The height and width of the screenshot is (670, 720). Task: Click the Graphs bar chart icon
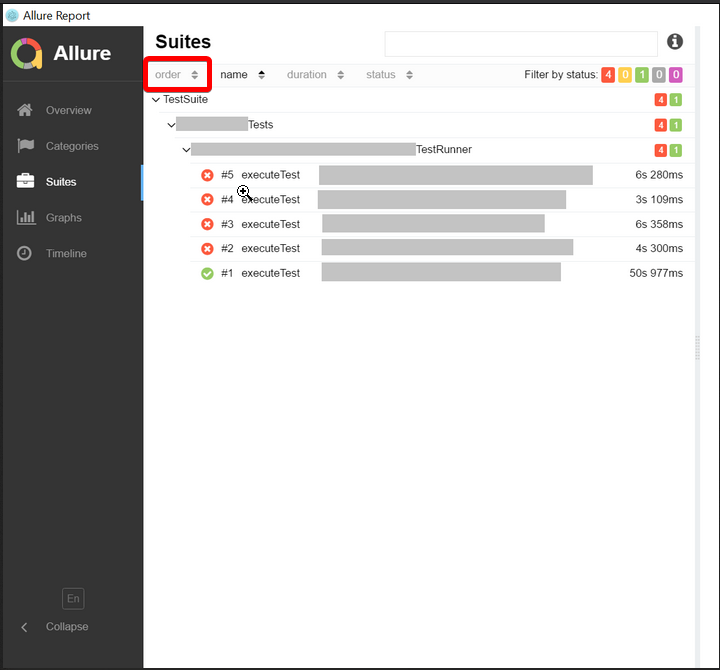[x=26, y=217]
